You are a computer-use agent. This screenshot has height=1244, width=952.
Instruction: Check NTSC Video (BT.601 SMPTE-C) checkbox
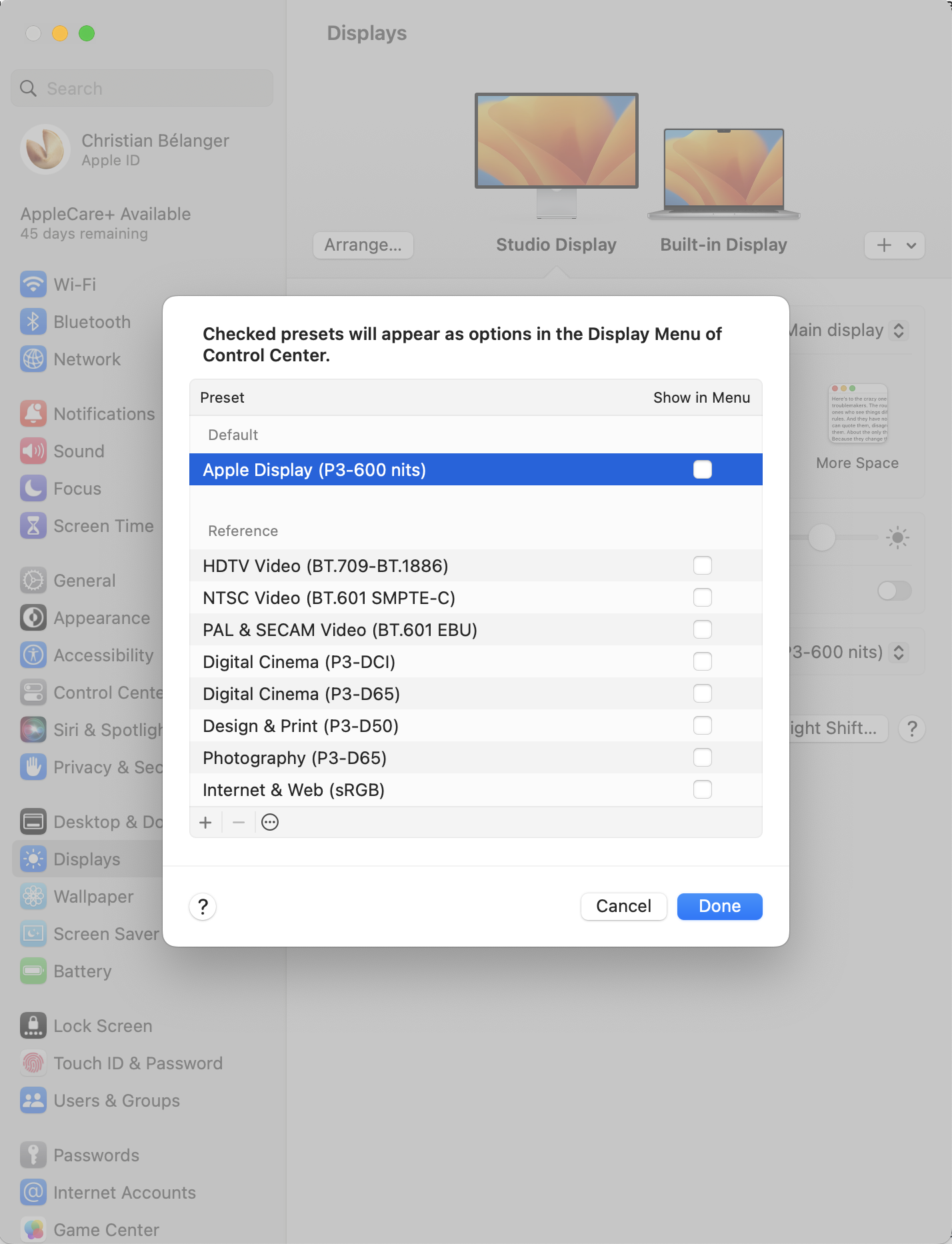pyautogui.click(x=703, y=598)
